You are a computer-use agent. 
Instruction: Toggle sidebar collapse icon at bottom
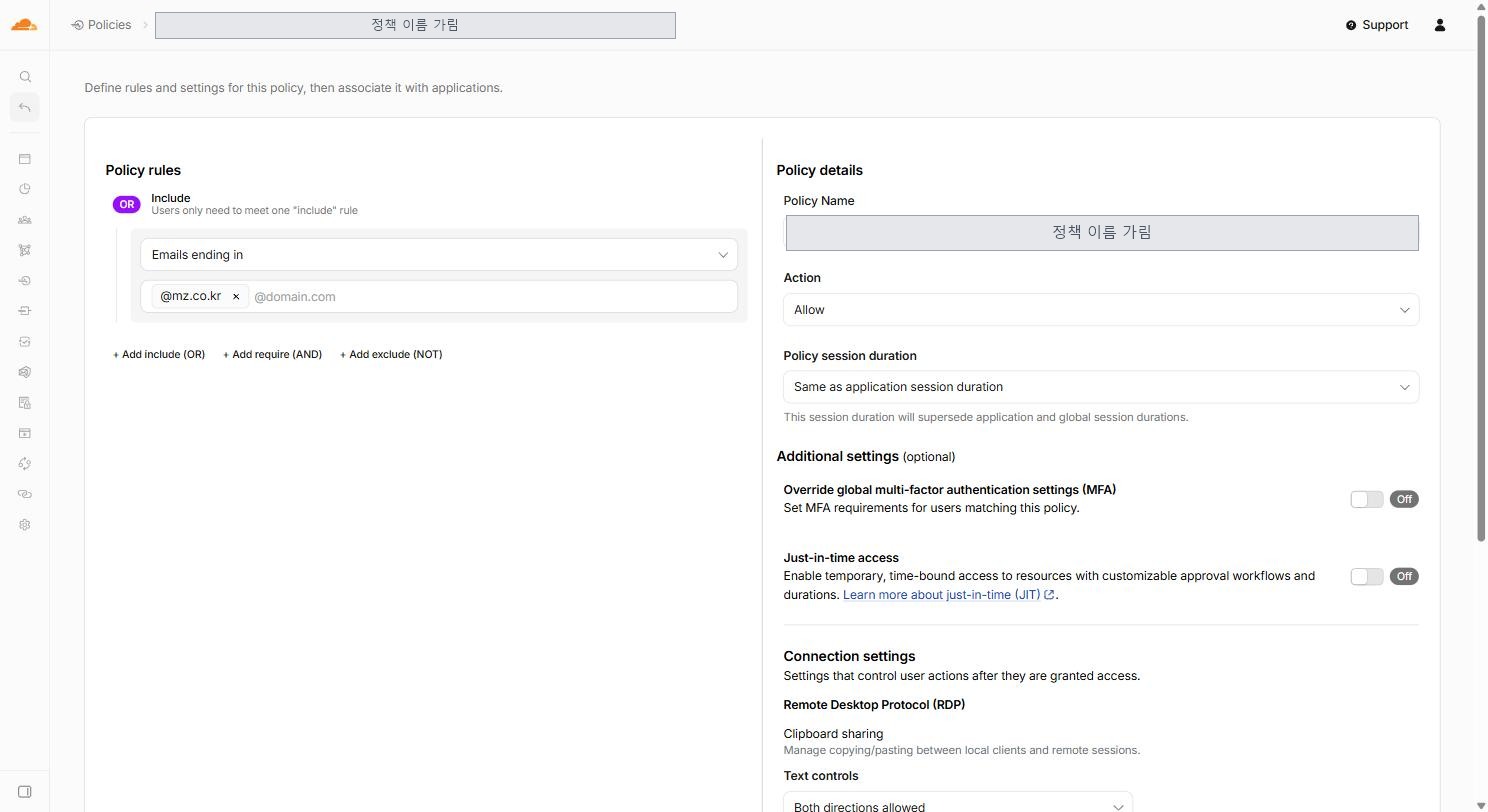tap(25, 792)
